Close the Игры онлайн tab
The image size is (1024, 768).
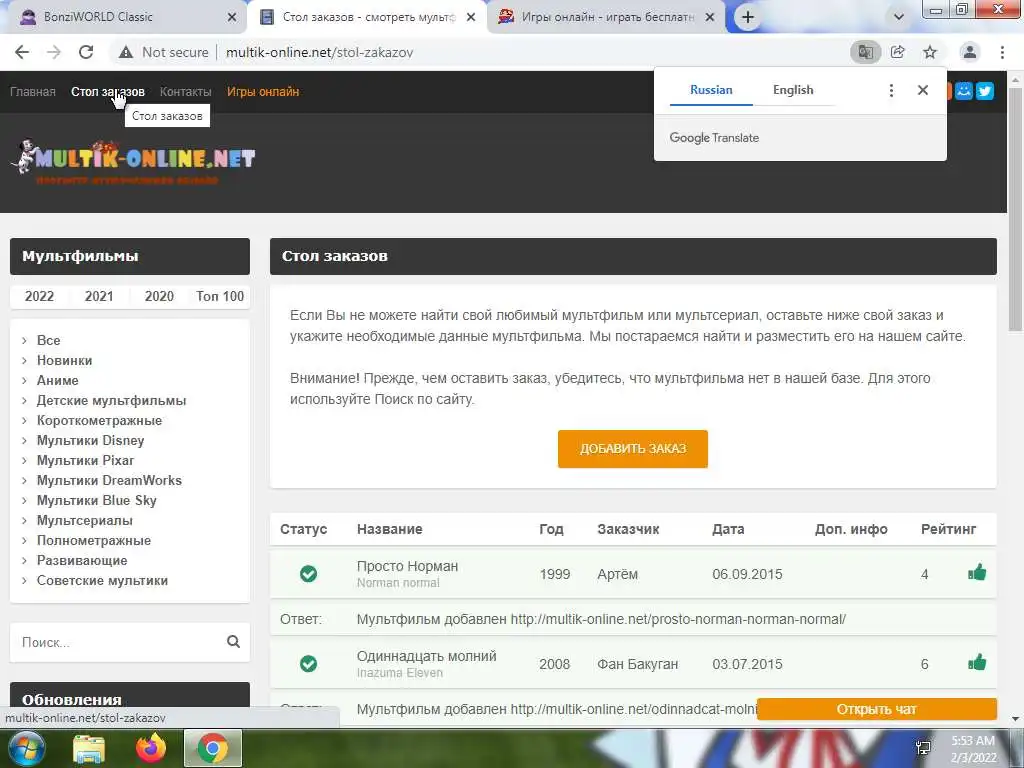(710, 18)
